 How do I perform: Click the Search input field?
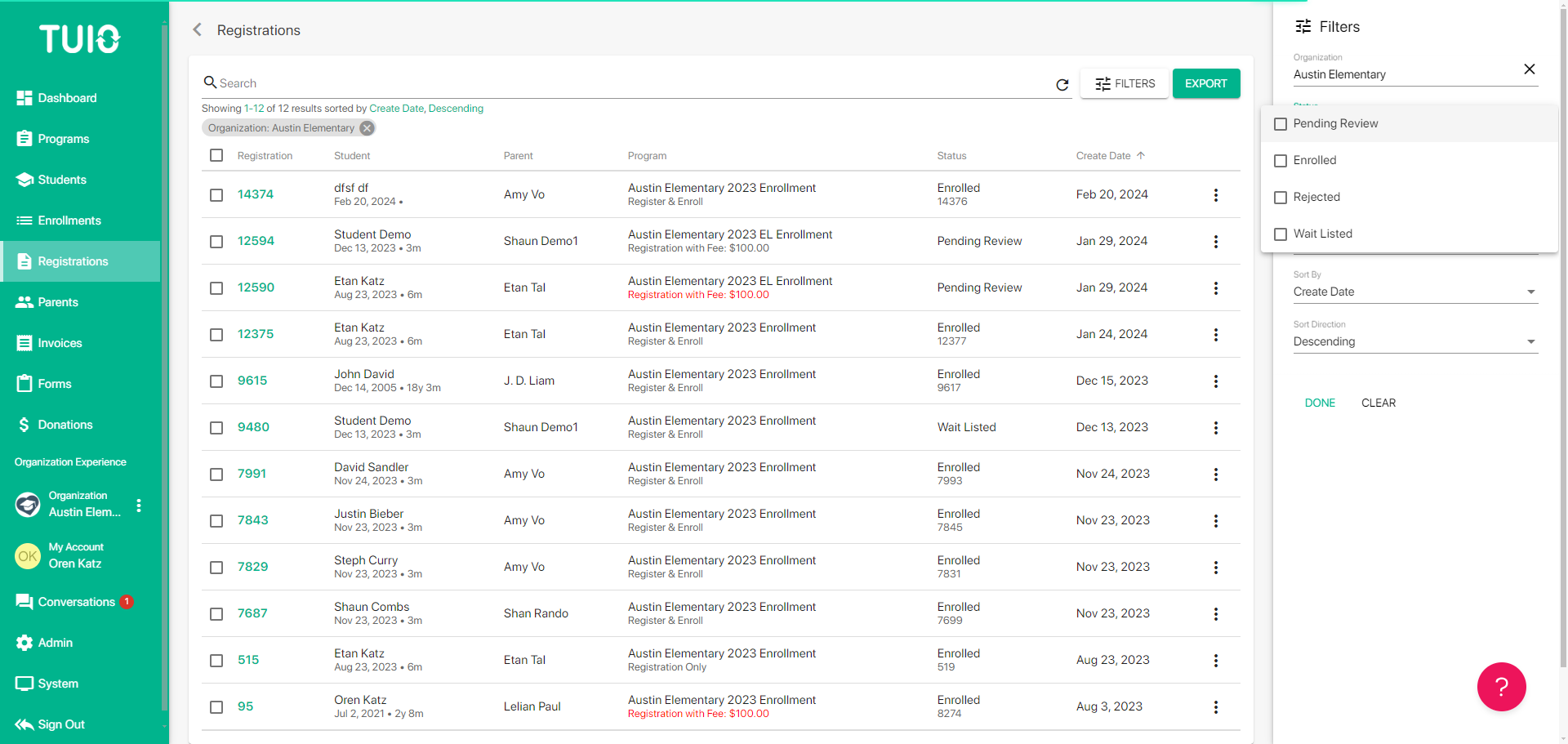[629, 83]
